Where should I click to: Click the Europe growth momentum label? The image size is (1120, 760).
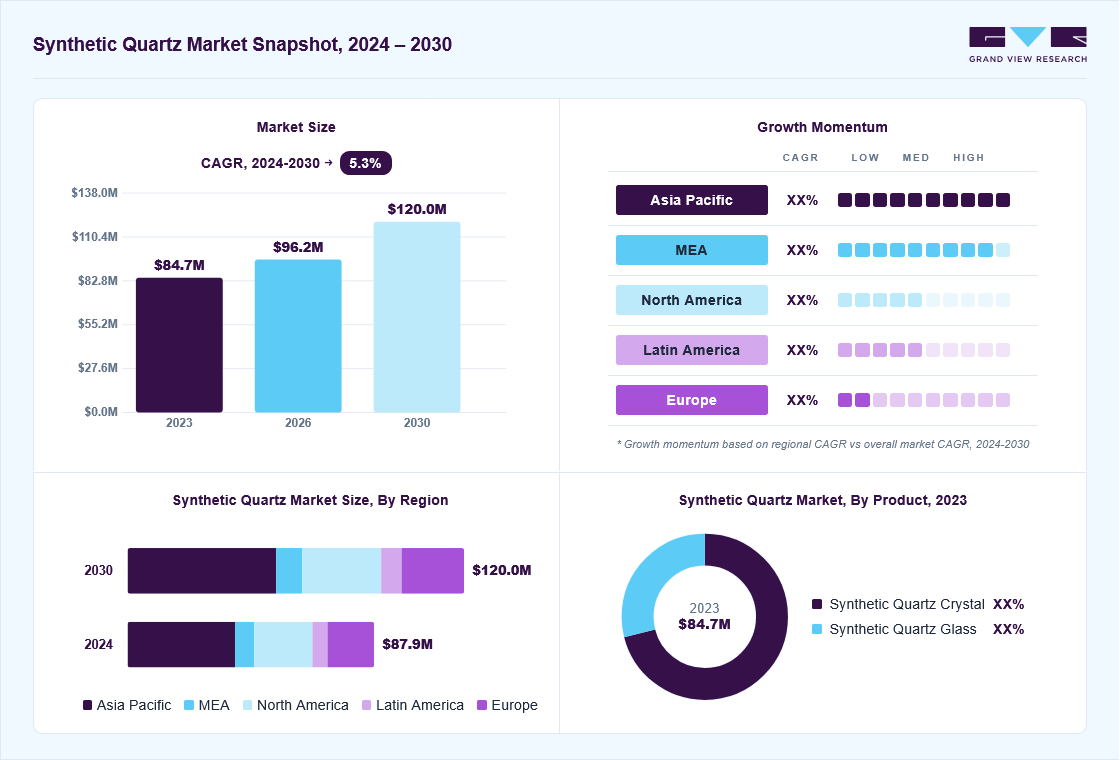coord(691,400)
